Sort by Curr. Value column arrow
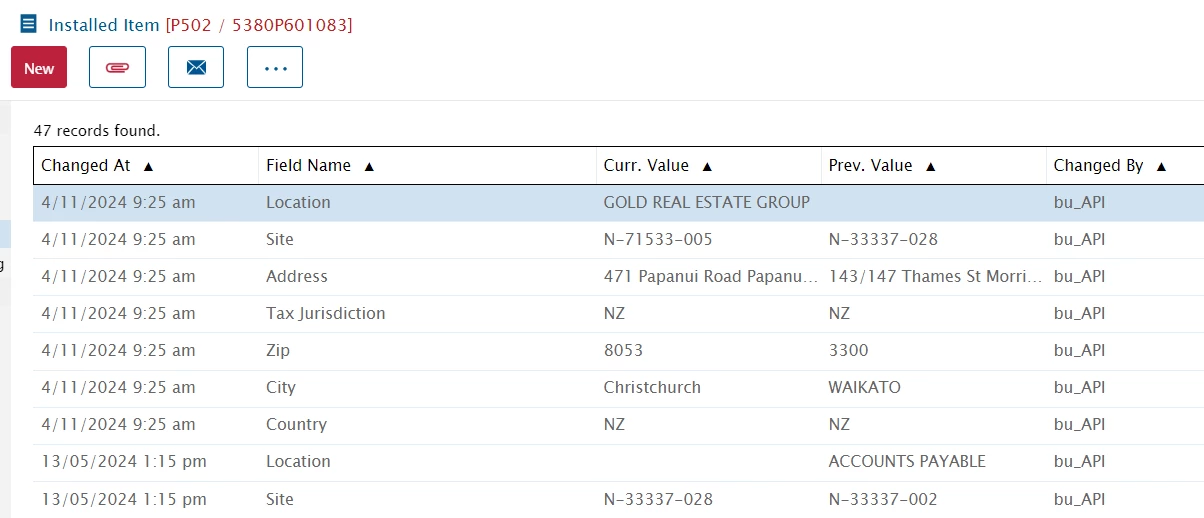The width and height of the screenshot is (1204, 518). coord(707,166)
